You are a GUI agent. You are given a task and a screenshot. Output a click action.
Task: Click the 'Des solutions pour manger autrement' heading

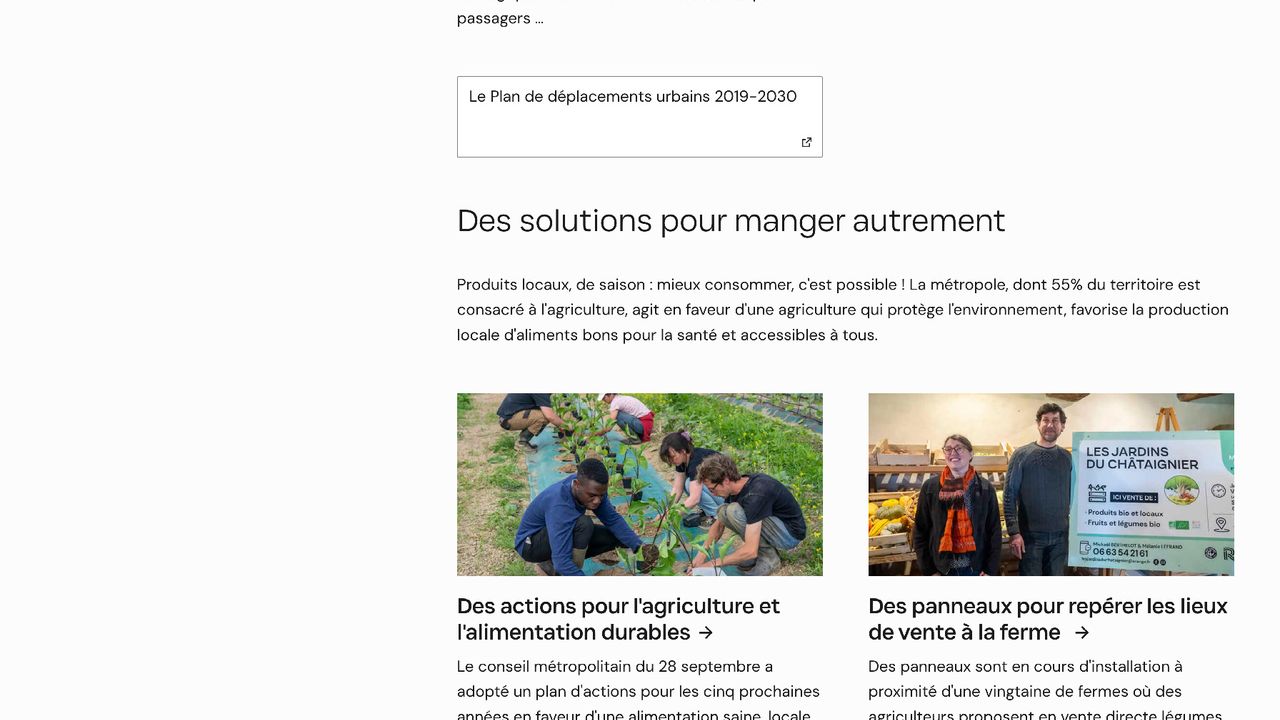pyautogui.click(x=731, y=220)
